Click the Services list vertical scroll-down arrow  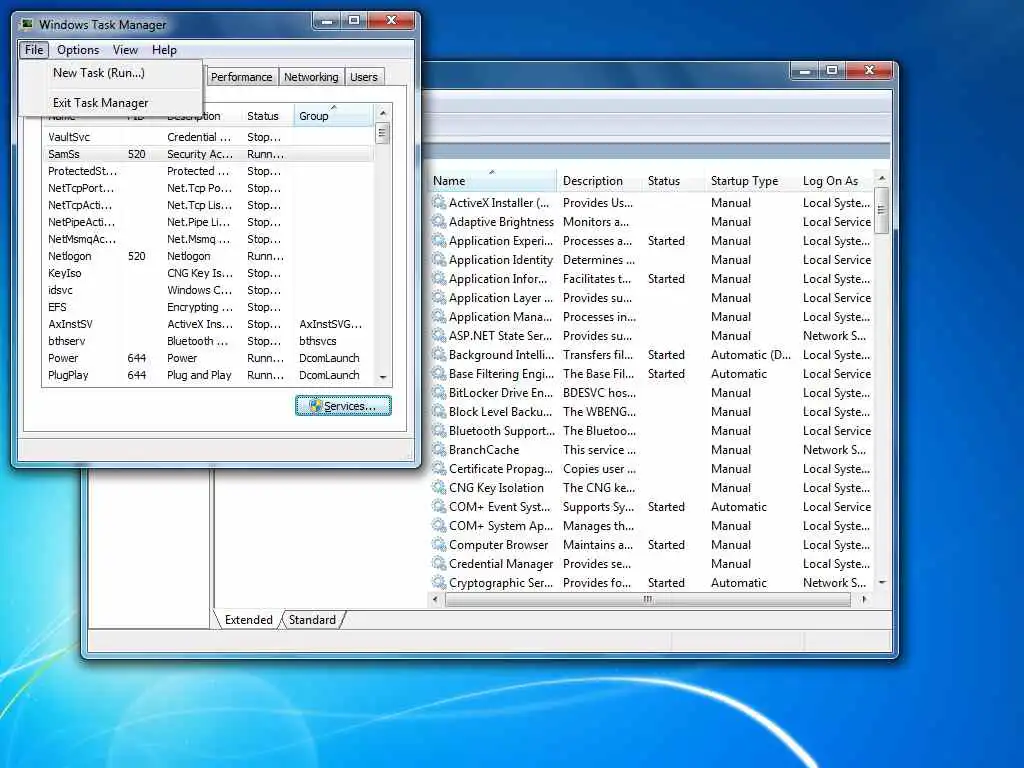882,582
